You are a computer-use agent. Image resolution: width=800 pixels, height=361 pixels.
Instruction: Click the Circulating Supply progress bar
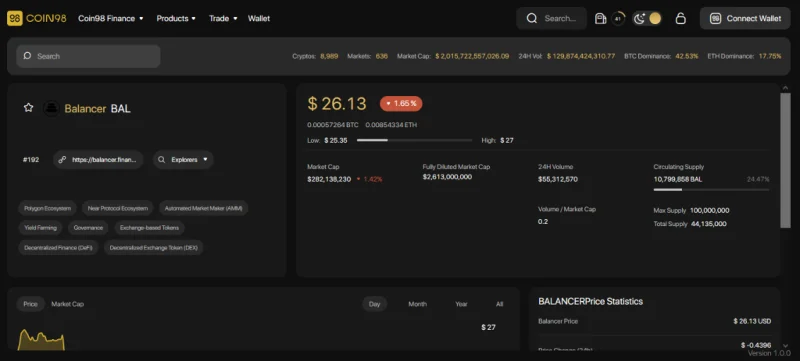pos(711,189)
